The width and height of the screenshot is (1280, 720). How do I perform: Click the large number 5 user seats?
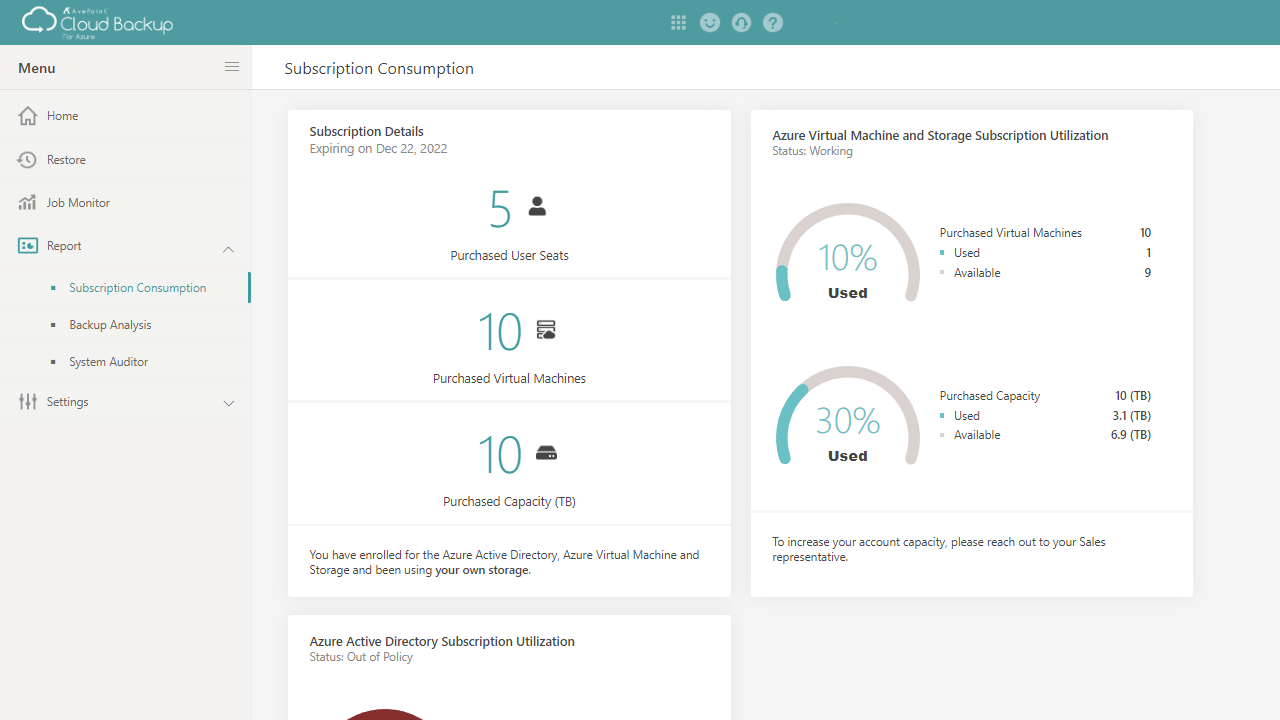[x=500, y=210]
